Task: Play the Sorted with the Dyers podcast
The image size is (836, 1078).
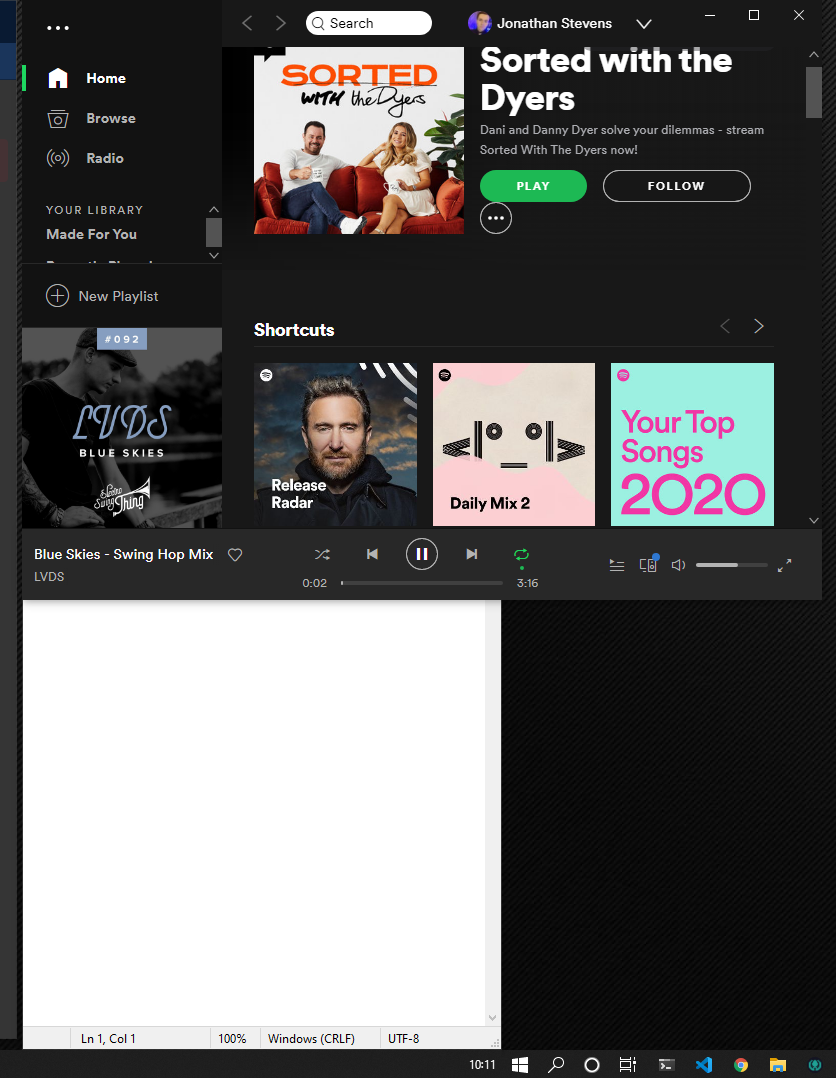Action: [533, 186]
